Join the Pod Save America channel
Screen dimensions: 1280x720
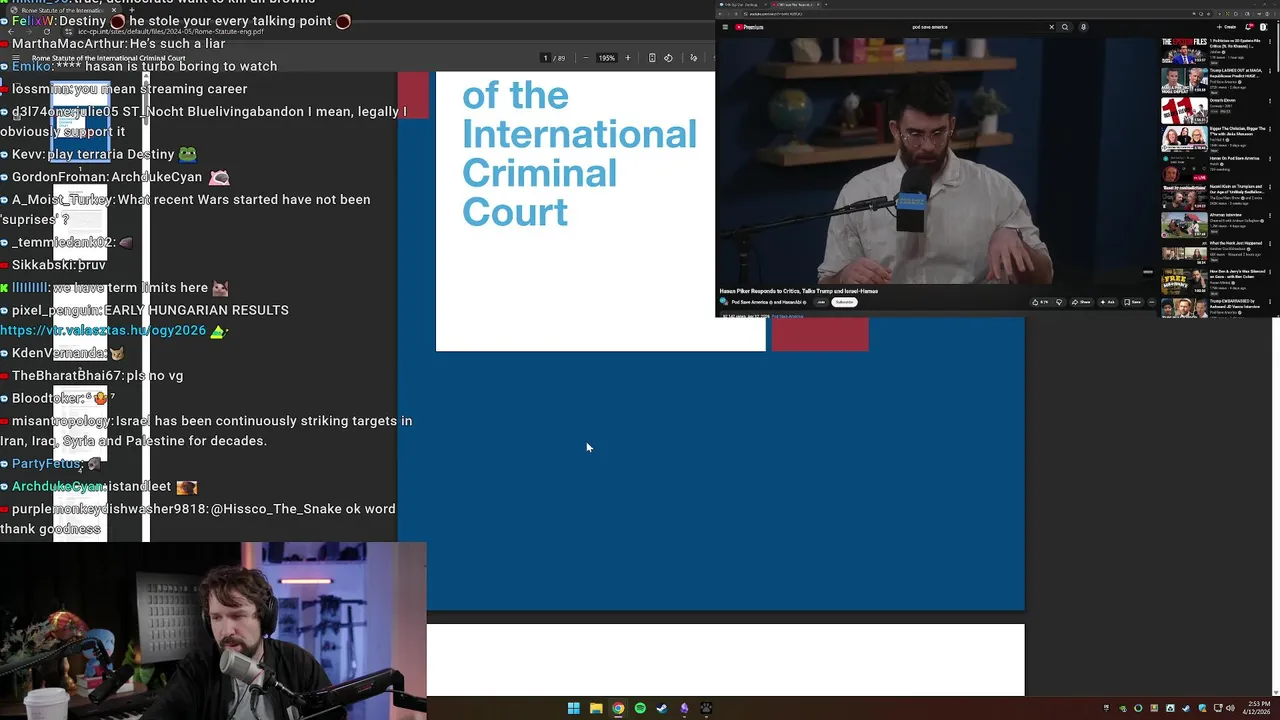tap(821, 302)
